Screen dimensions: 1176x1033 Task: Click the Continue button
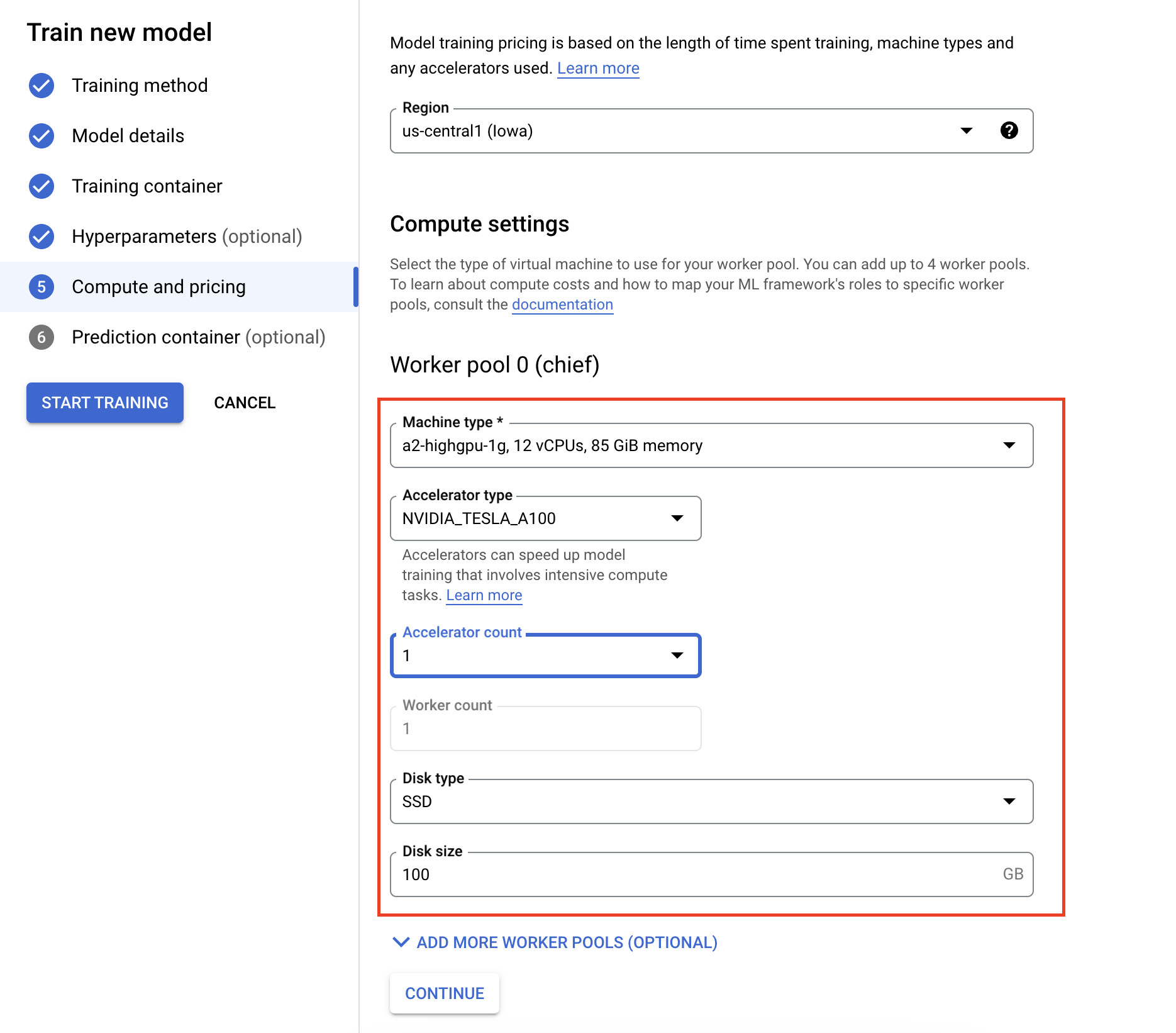[445, 993]
